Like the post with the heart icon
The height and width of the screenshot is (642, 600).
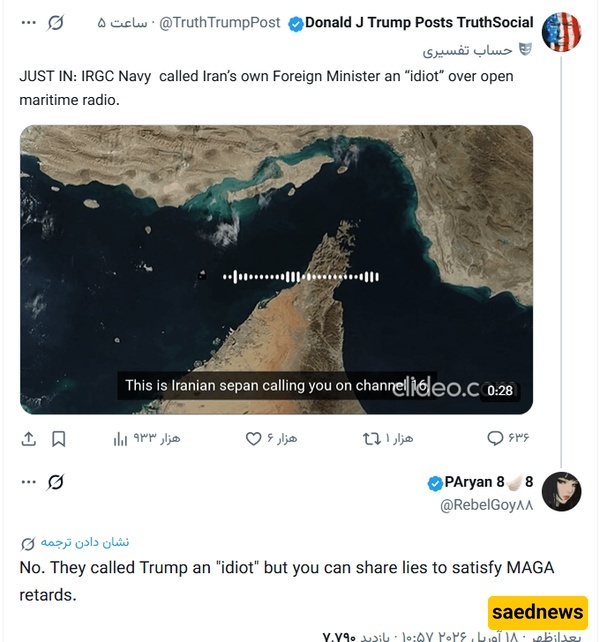click(x=253, y=439)
